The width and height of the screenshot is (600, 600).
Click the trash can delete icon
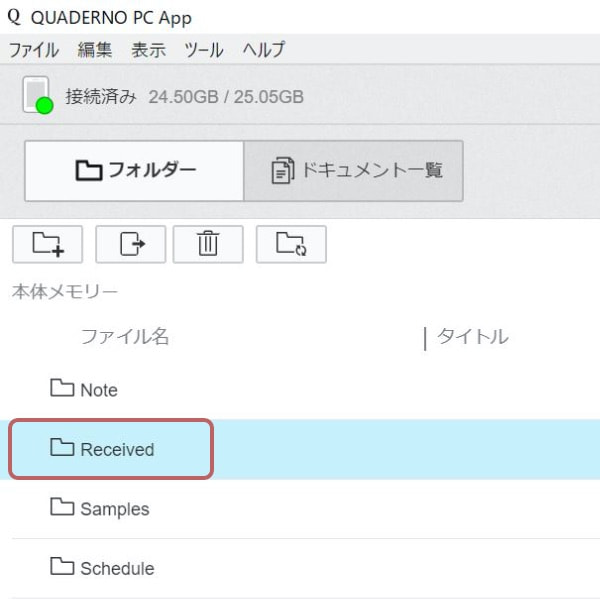pos(208,244)
